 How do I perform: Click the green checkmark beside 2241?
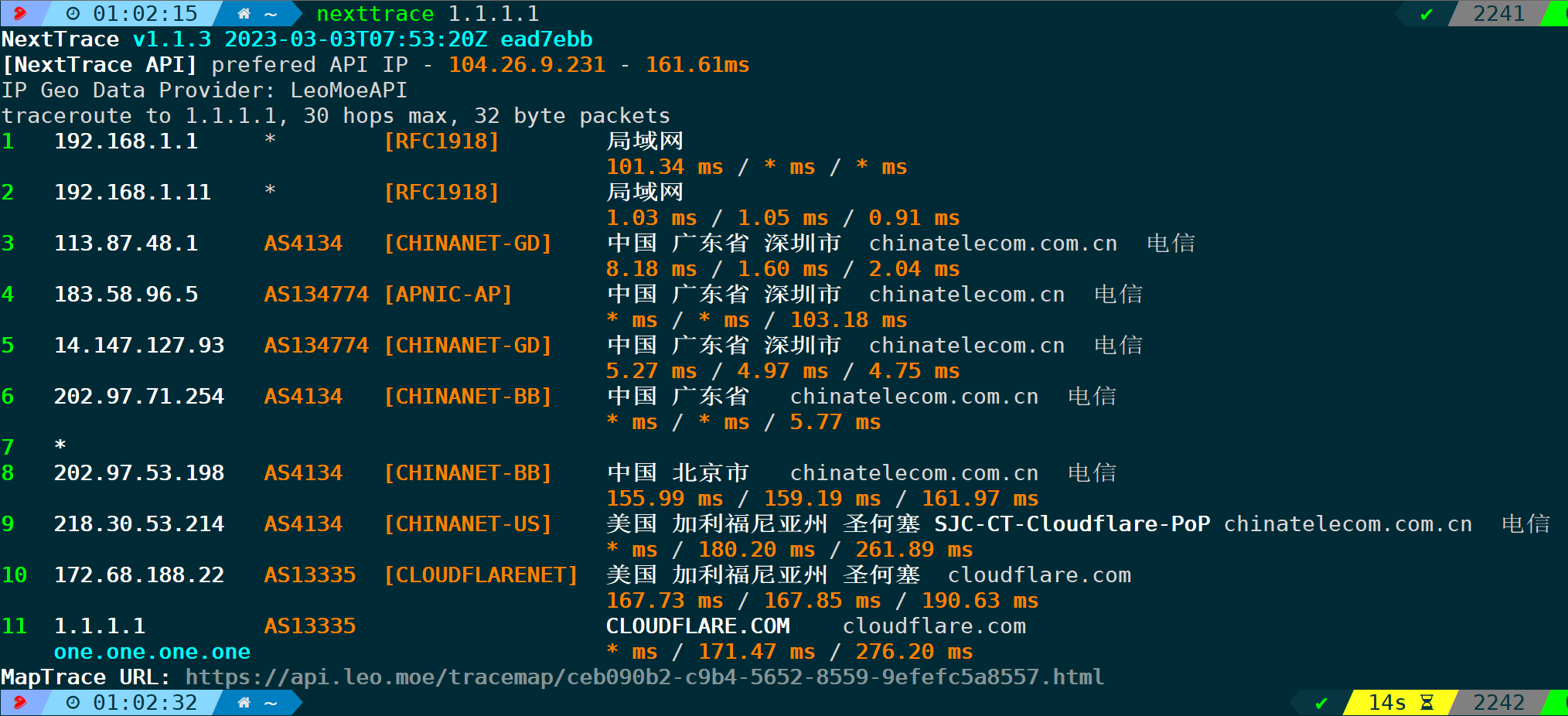(x=1427, y=14)
